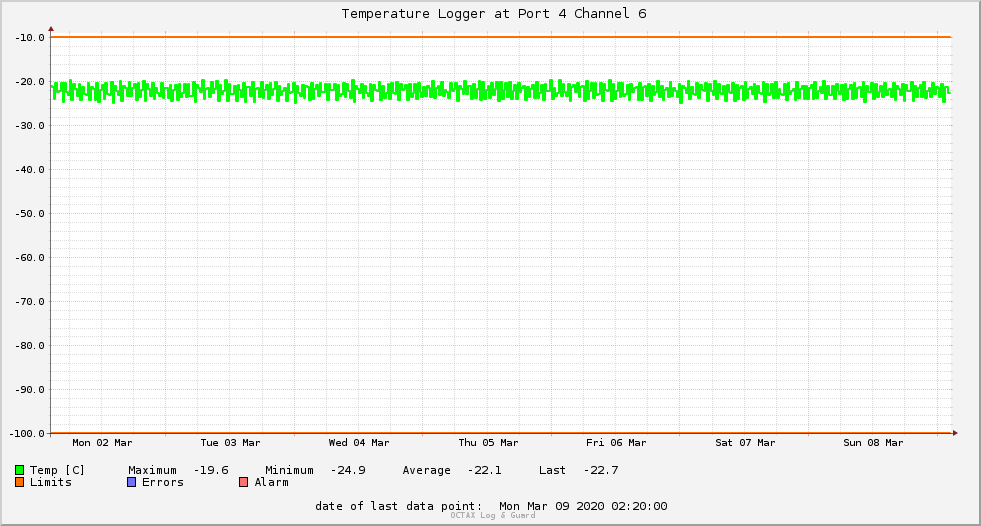Image resolution: width=981 pixels, height=526 pixels.
Task: Click the 'Sun 08 Mar' x-axis label
Action: (x=873, y=443)
